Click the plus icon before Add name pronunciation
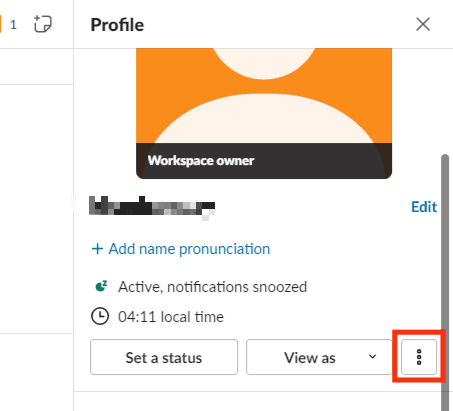The width and height of the screenshot is (453, 411). [97, 249]
